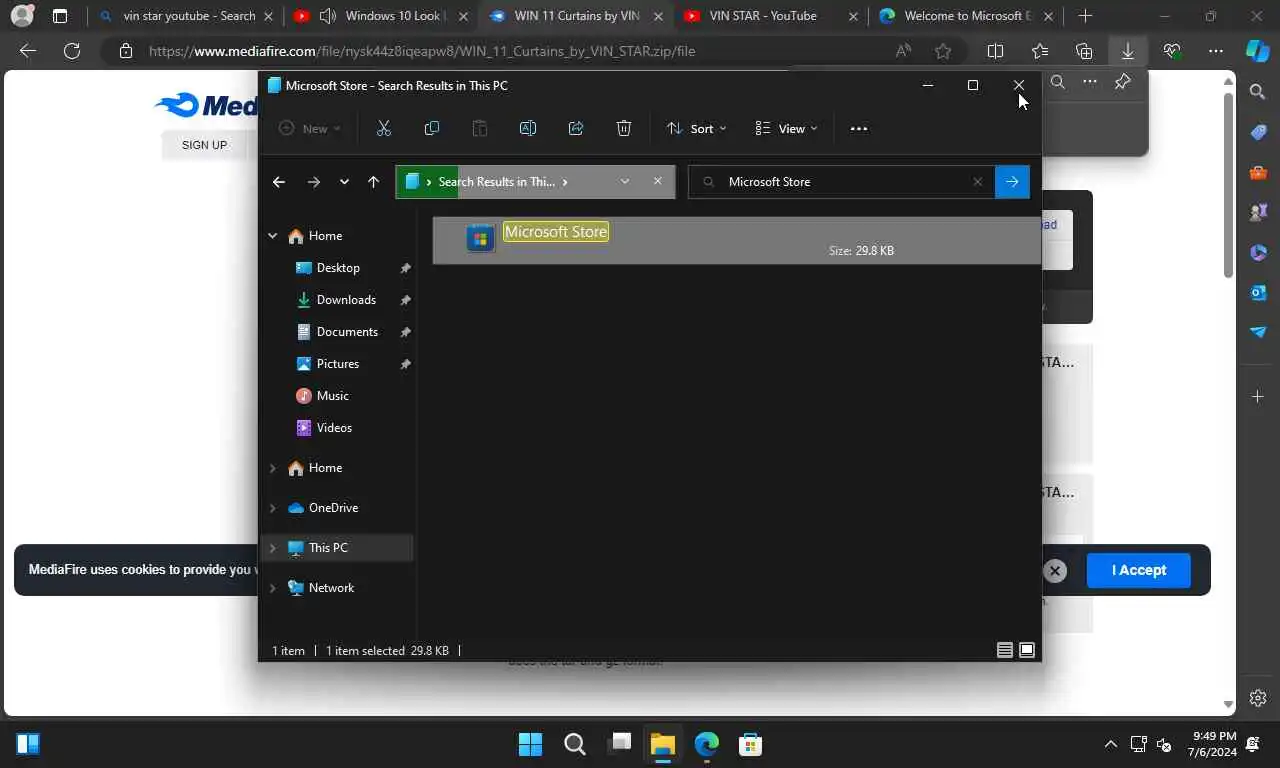Click the Copy icon in Explorer toolbar
The height and width of the screenshot is (768, 1280).
coord(431,128)
